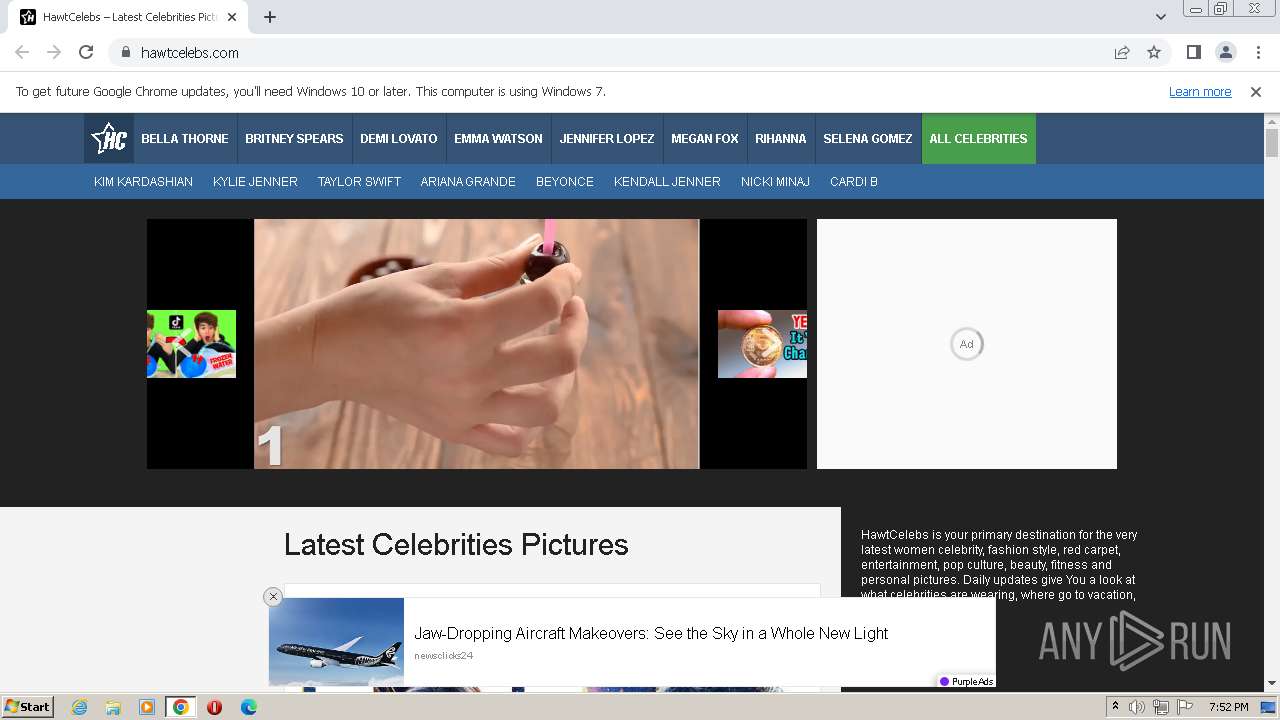Go to Beyonce link
The width and height of the screenshot is (1280, 720).
(x=565, y=182)
